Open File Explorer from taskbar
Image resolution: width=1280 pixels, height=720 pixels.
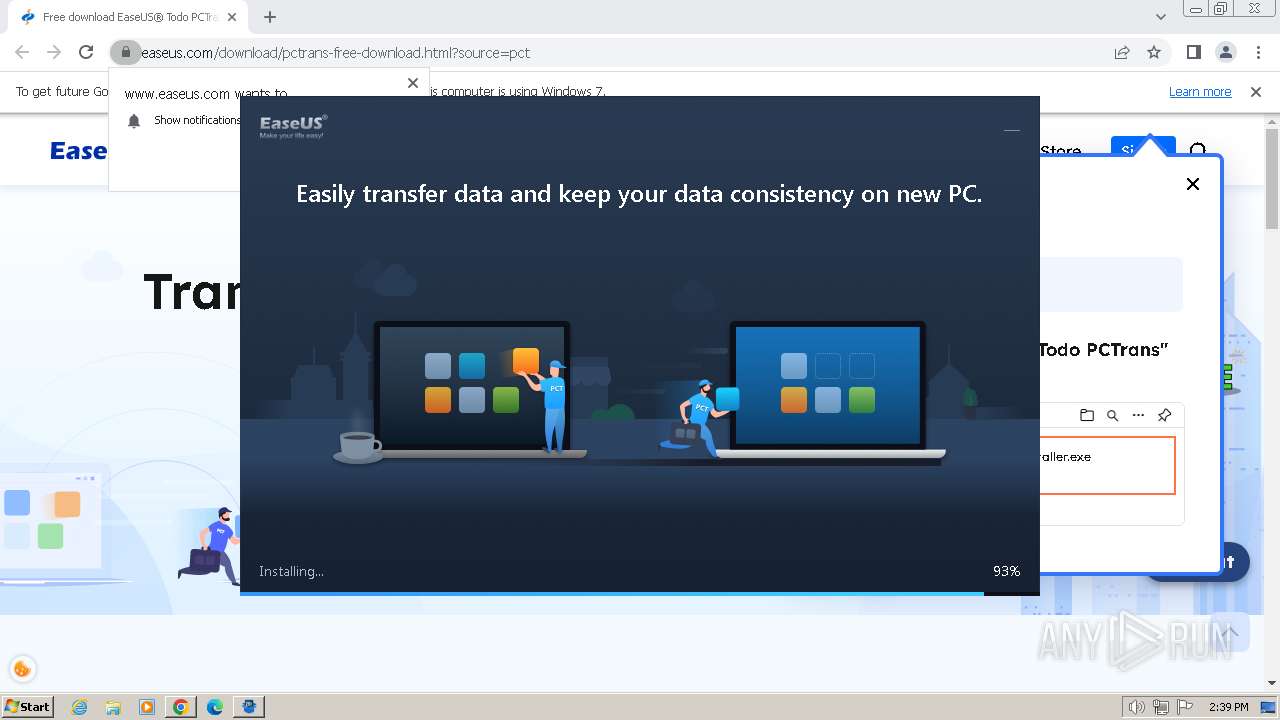[113, 707]
